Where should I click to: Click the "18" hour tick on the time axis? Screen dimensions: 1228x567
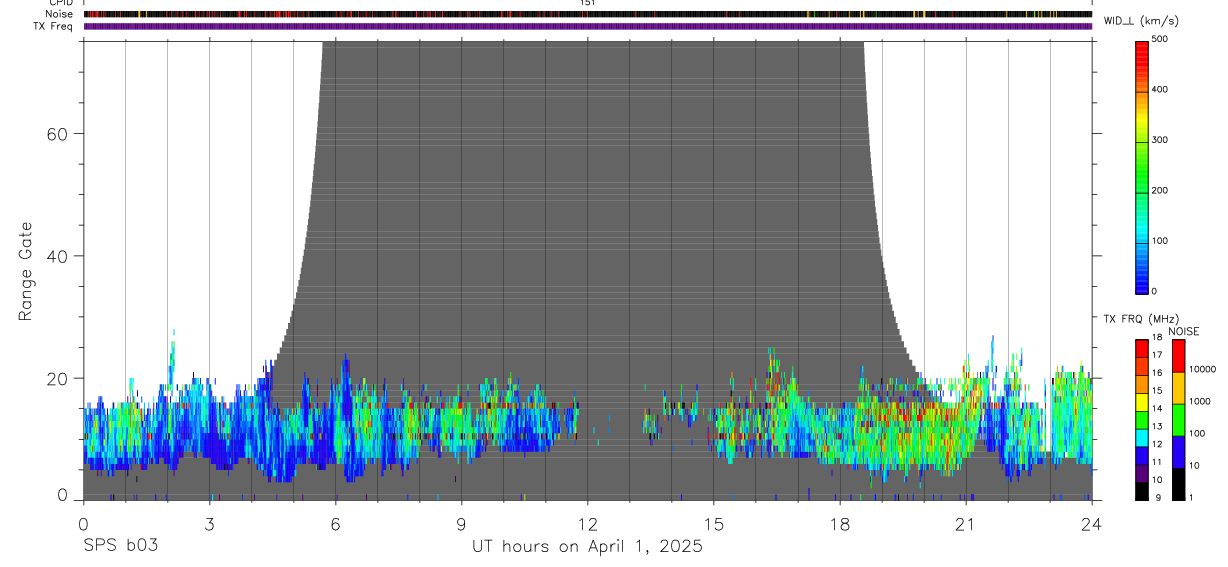839,523
